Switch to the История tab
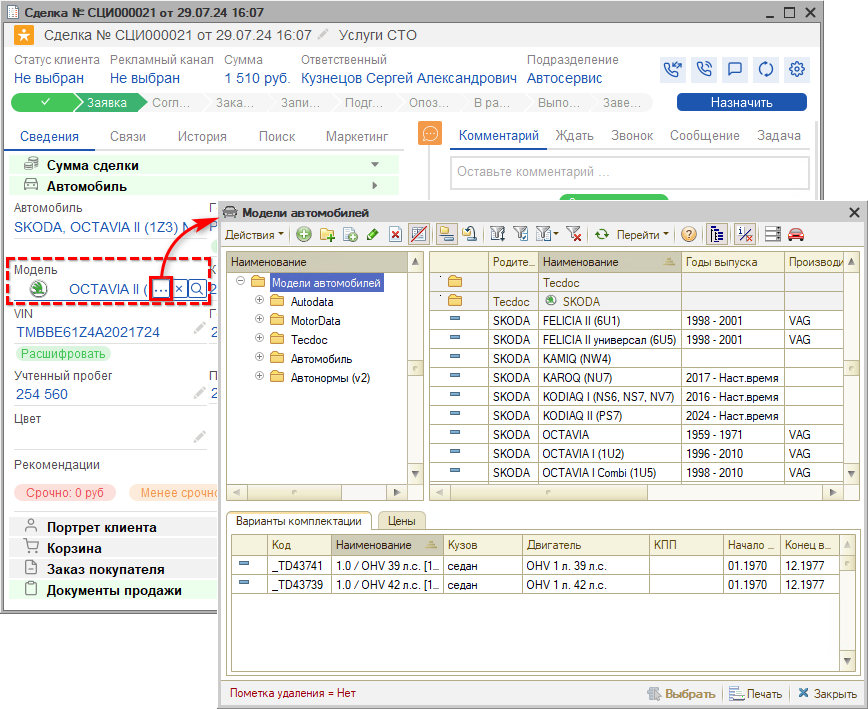The image size is (868, 709). pyautogui.click(x=202, y=136)
